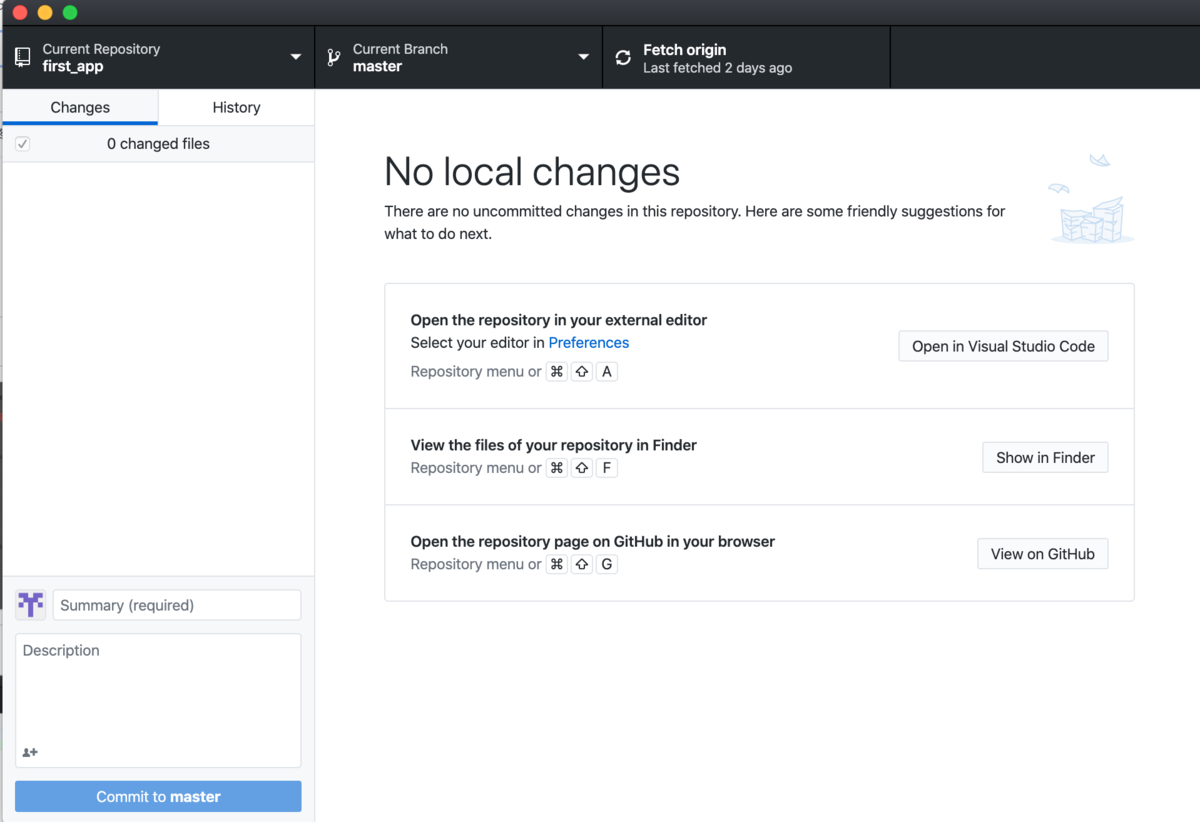
Task: Click the green fullscreen window button
Action: point(70,13)
